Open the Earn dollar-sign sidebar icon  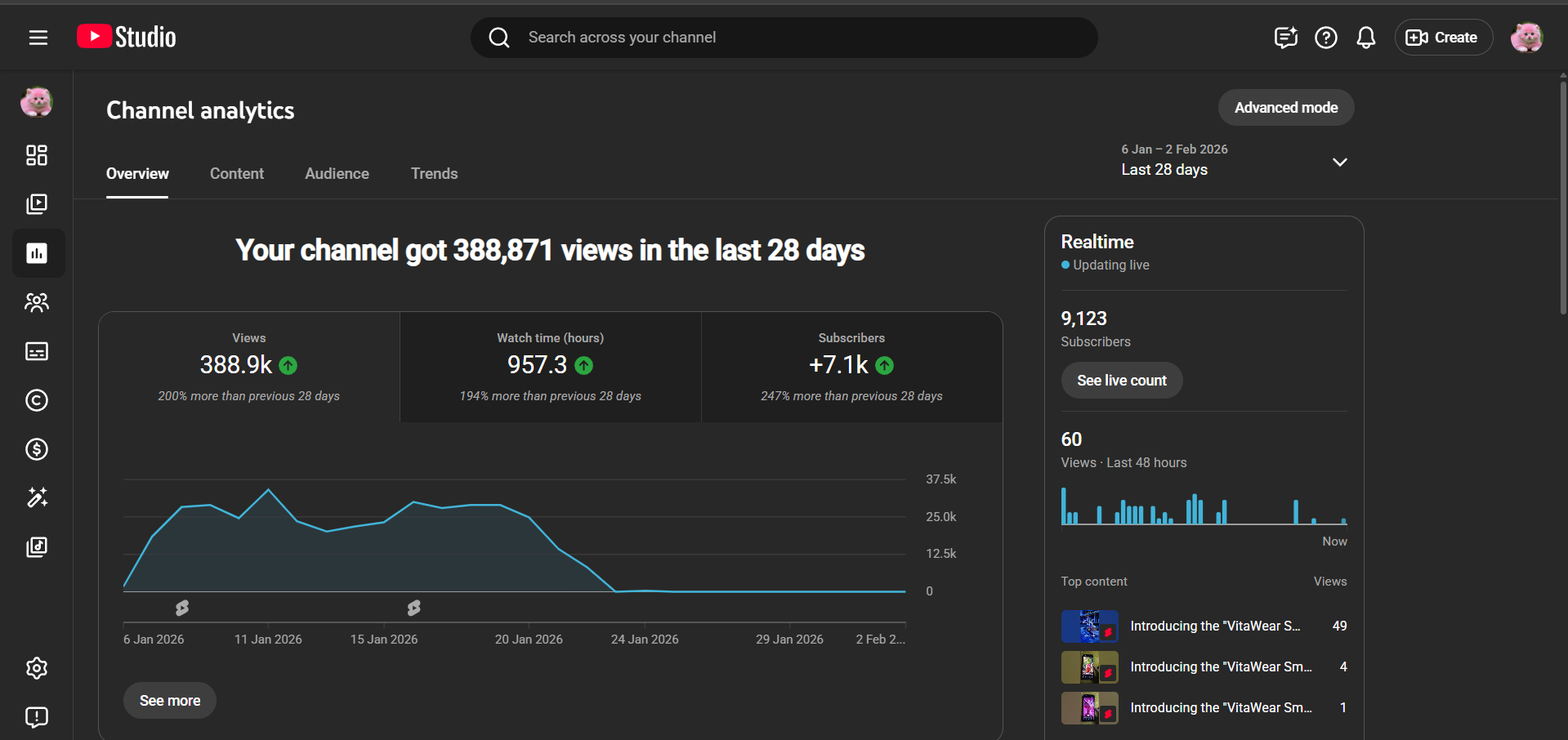coord(37,449)
